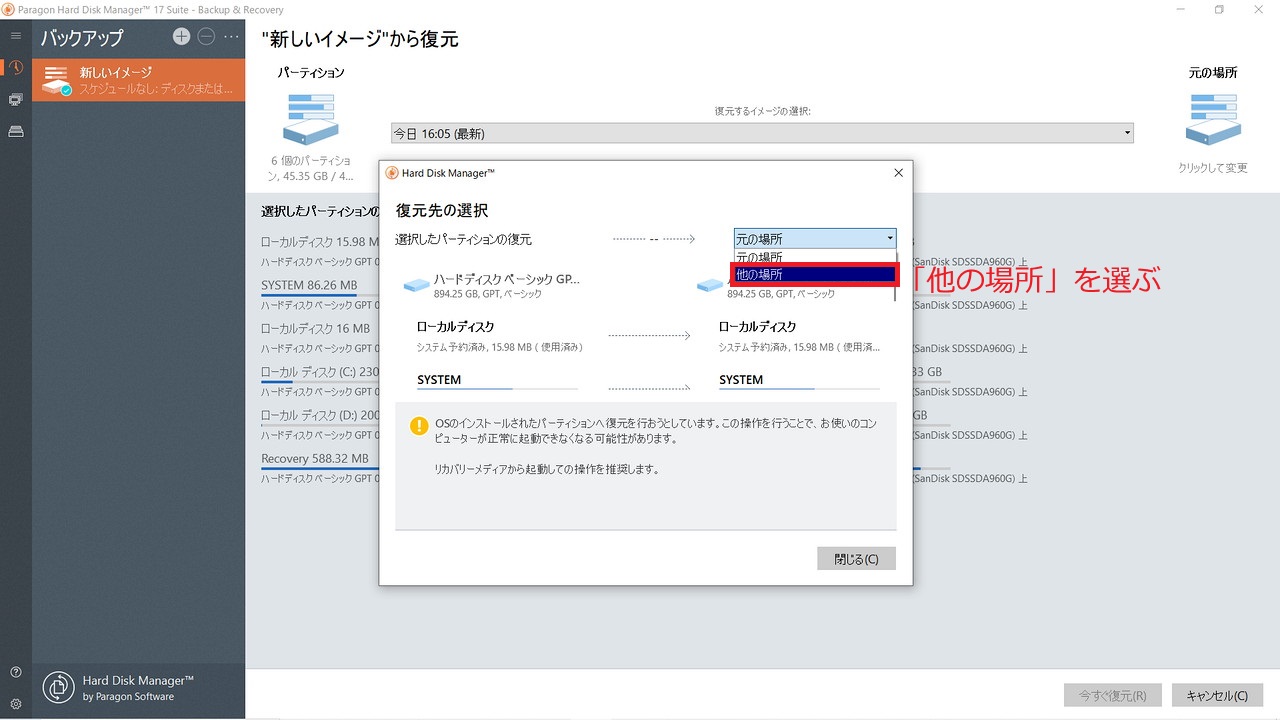Click the 今すぐ復元(R) button
This screenshot has width=1280, height=720.
pos(1112,696)
